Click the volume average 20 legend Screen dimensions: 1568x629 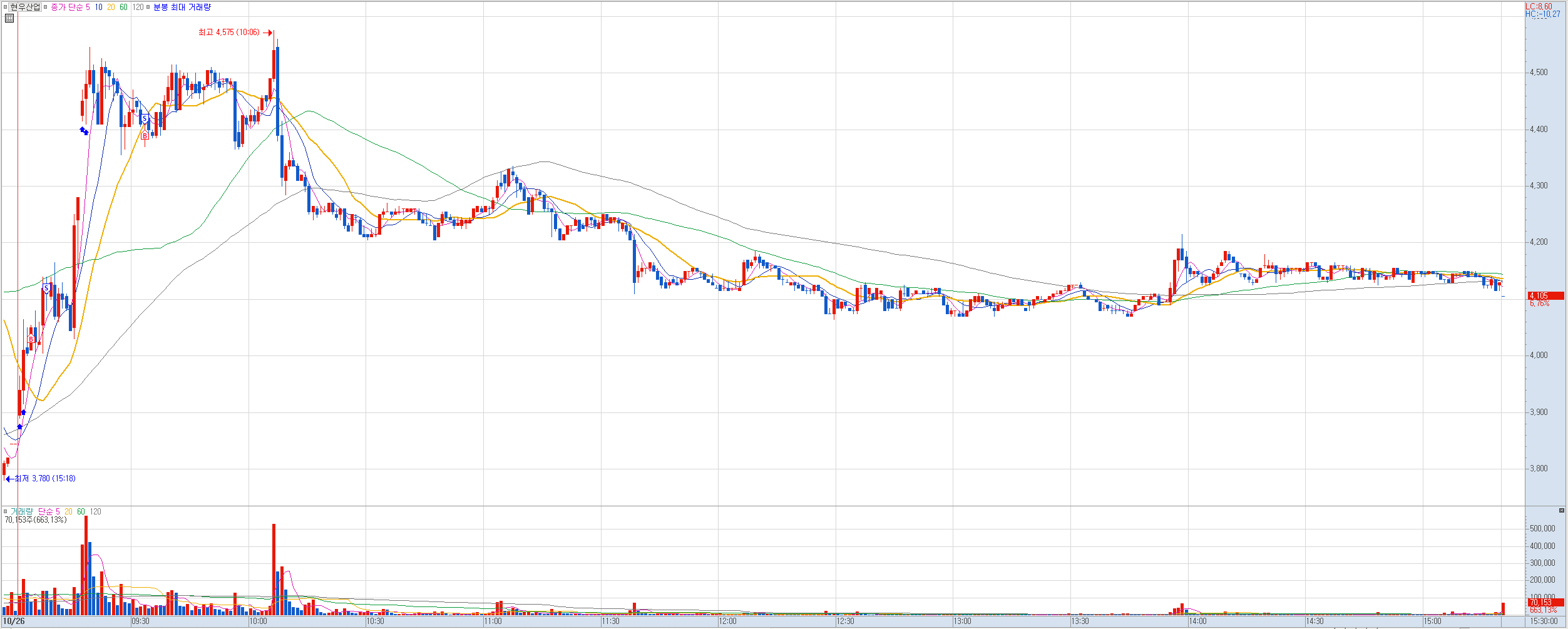(x=68, y=511)
